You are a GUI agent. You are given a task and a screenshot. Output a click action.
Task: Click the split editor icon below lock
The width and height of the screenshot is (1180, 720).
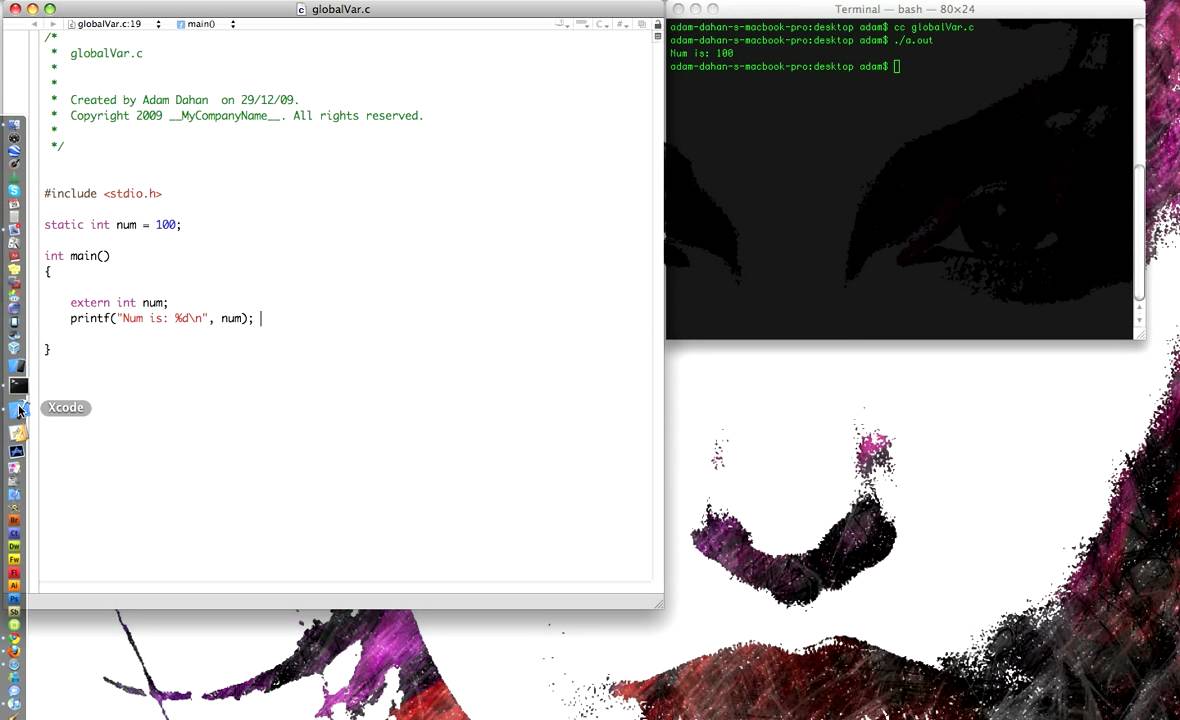pos(658,36)
